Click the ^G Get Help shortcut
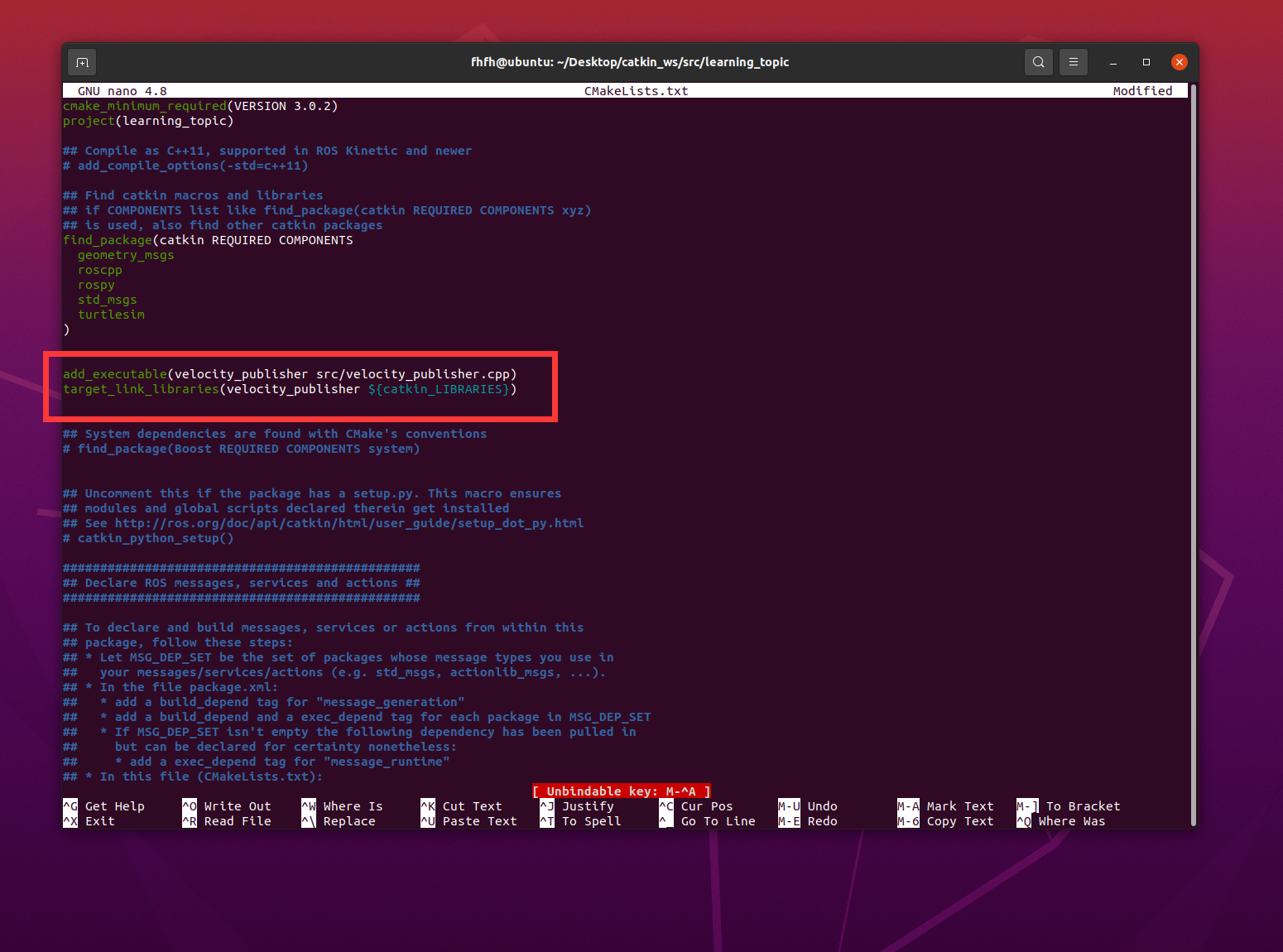The height and width of the screenshot is (952, 1283). point(104,806)
